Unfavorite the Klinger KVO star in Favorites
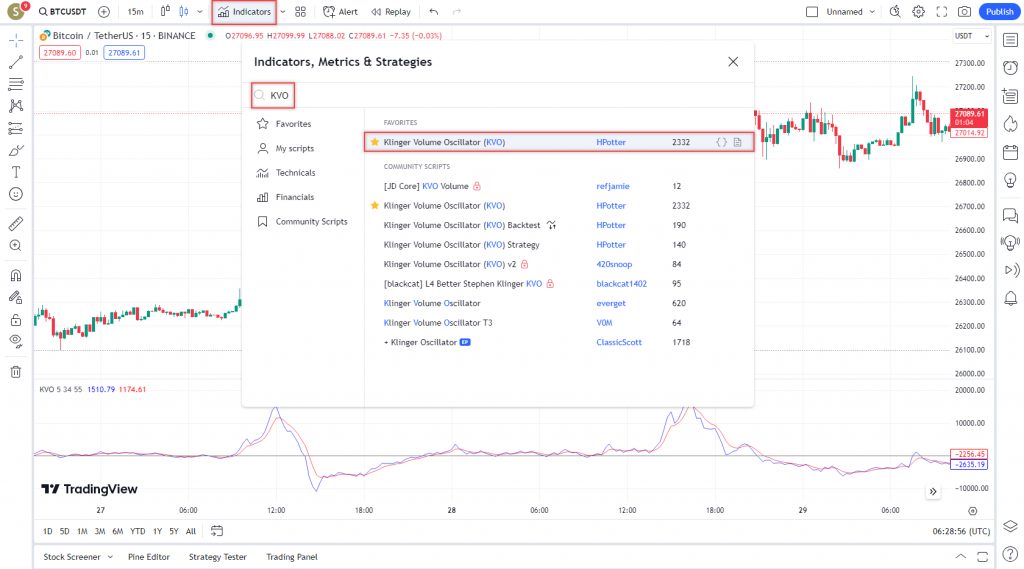Screen dimensions: 1024x569 [x=375, y=142]
